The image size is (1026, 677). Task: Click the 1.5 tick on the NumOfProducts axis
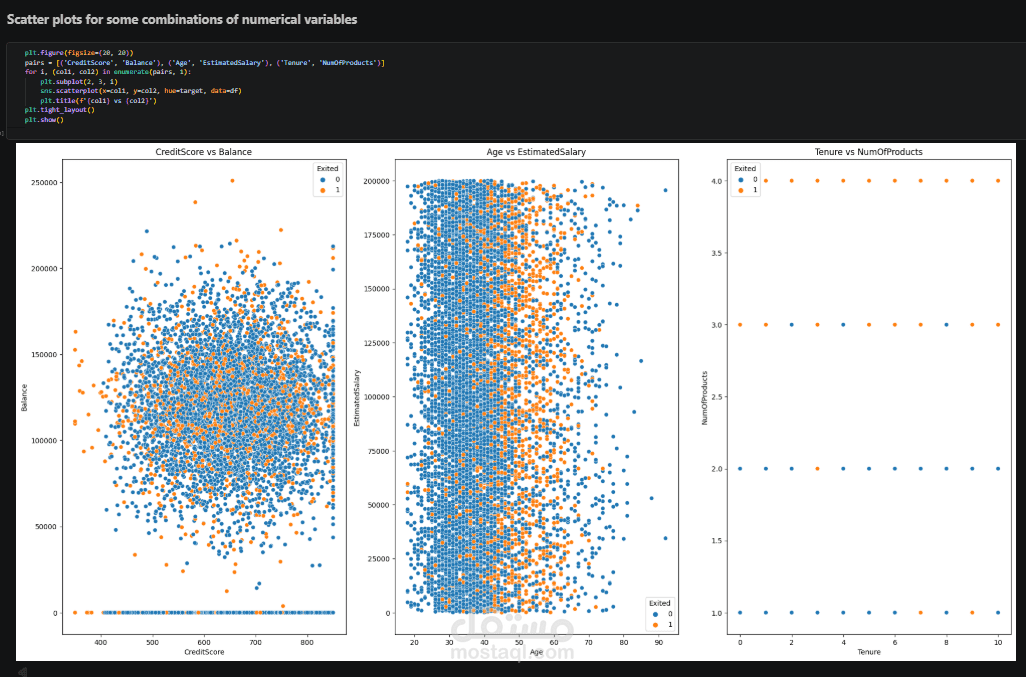[x=716, y=541]
